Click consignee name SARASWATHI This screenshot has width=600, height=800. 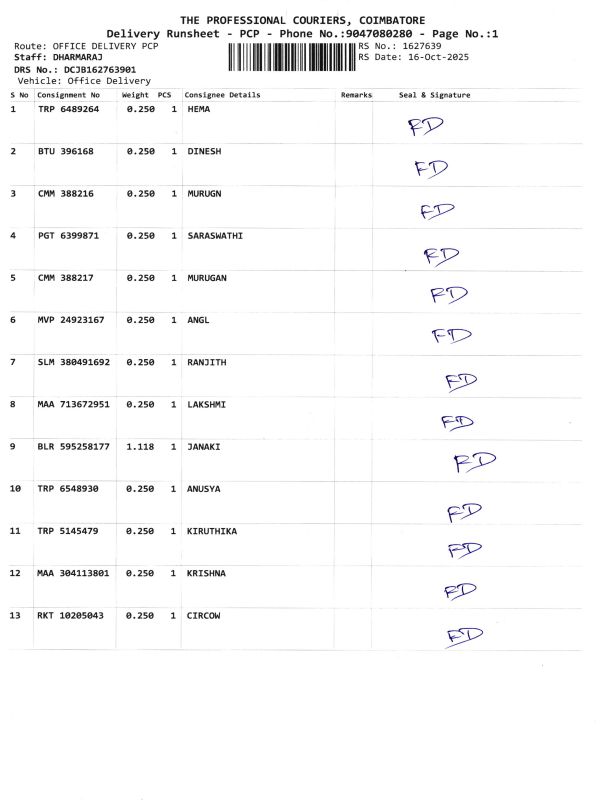pos(215,235)
